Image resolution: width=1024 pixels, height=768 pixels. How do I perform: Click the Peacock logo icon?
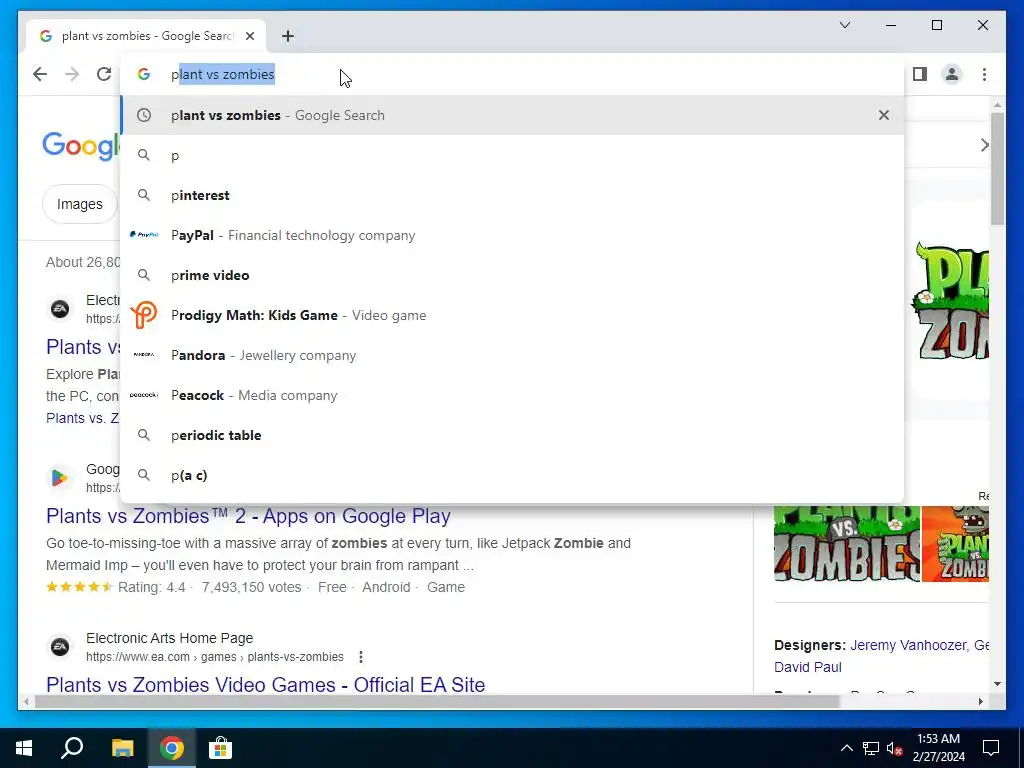point(144,394)
